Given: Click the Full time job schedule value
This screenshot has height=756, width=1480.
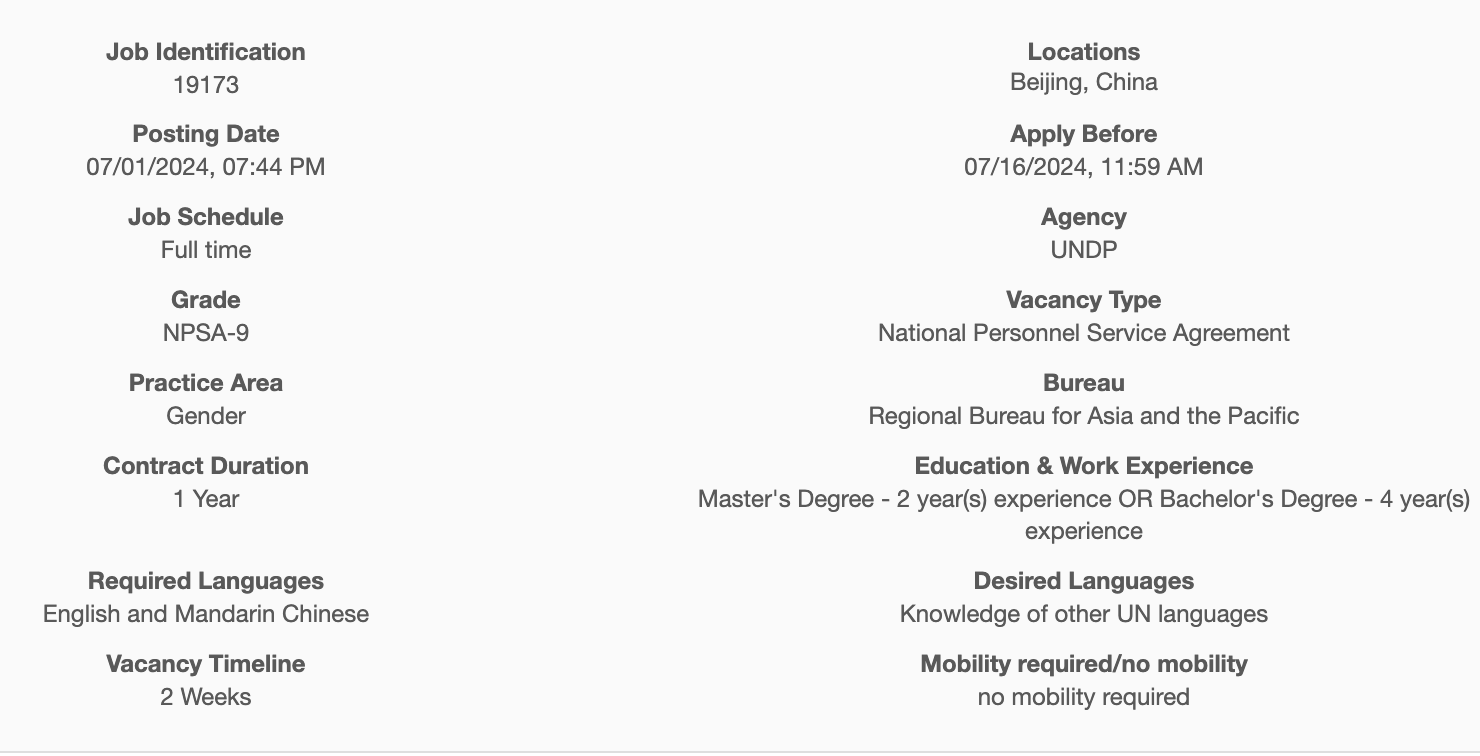Looking at the screenshot, I should click(x=206, y=250).
